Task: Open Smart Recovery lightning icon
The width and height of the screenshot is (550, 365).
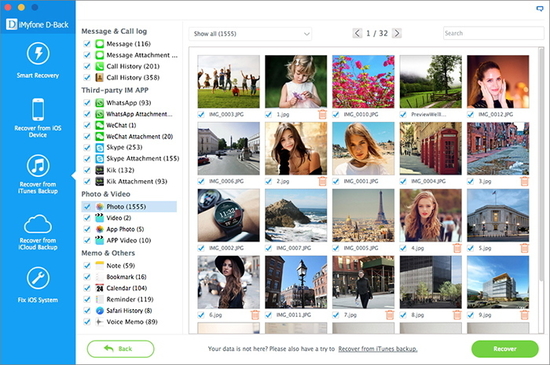Action: pos(38,54)
